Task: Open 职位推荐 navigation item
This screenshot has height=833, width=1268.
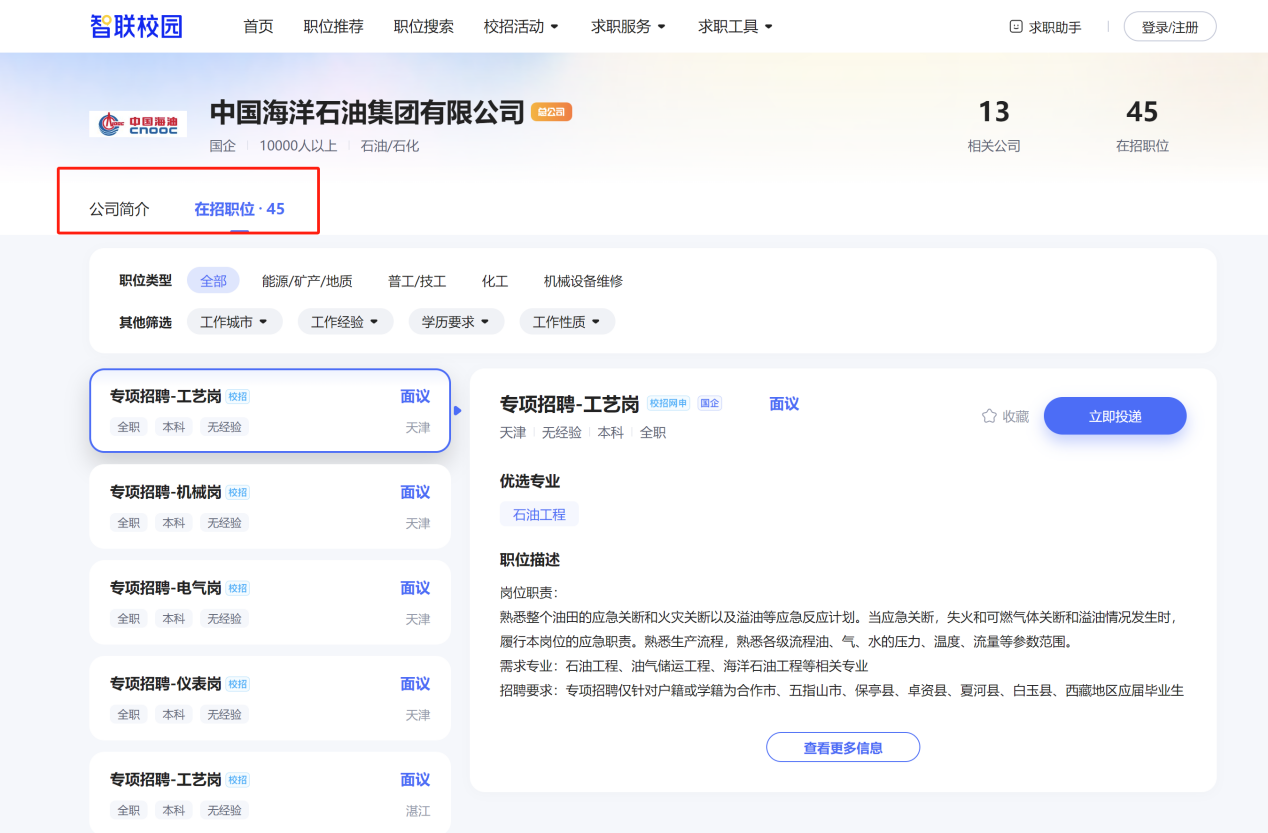Action: (x=334, y=27)
